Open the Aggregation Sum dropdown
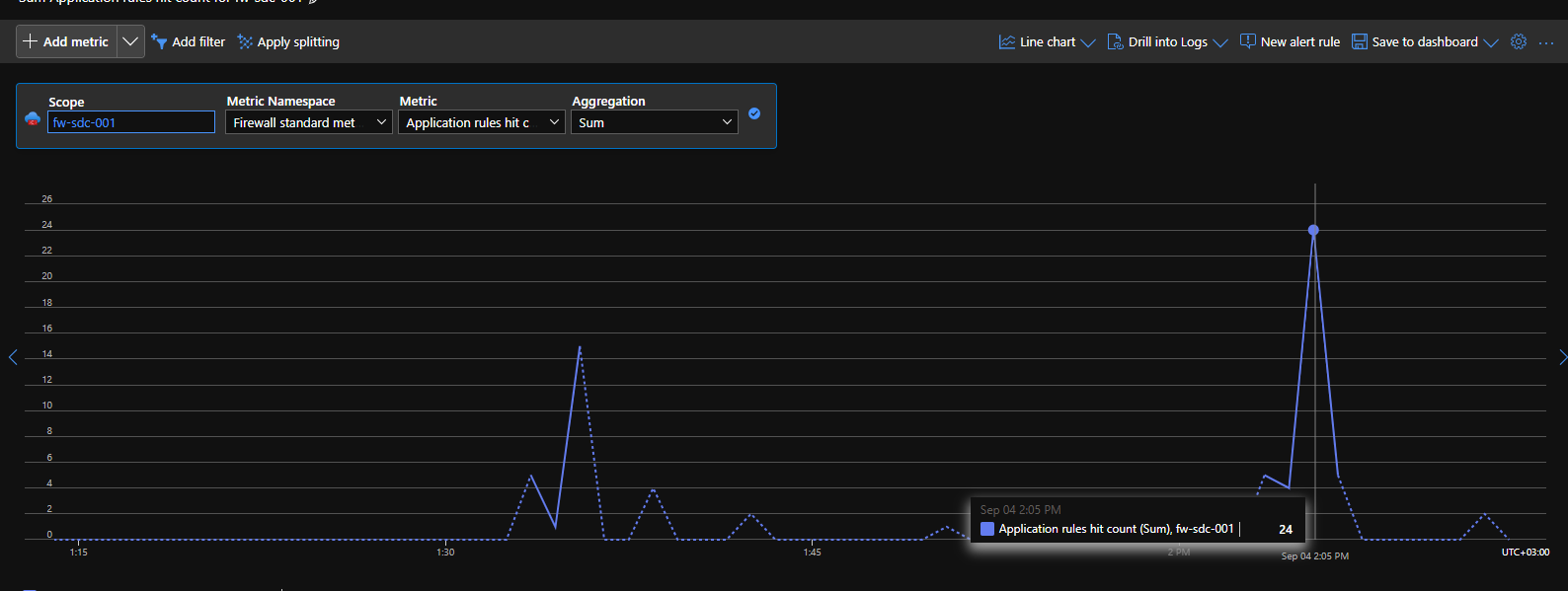Screen dimensions: 1568x591 pyautogui.click(x=655, y=122)
